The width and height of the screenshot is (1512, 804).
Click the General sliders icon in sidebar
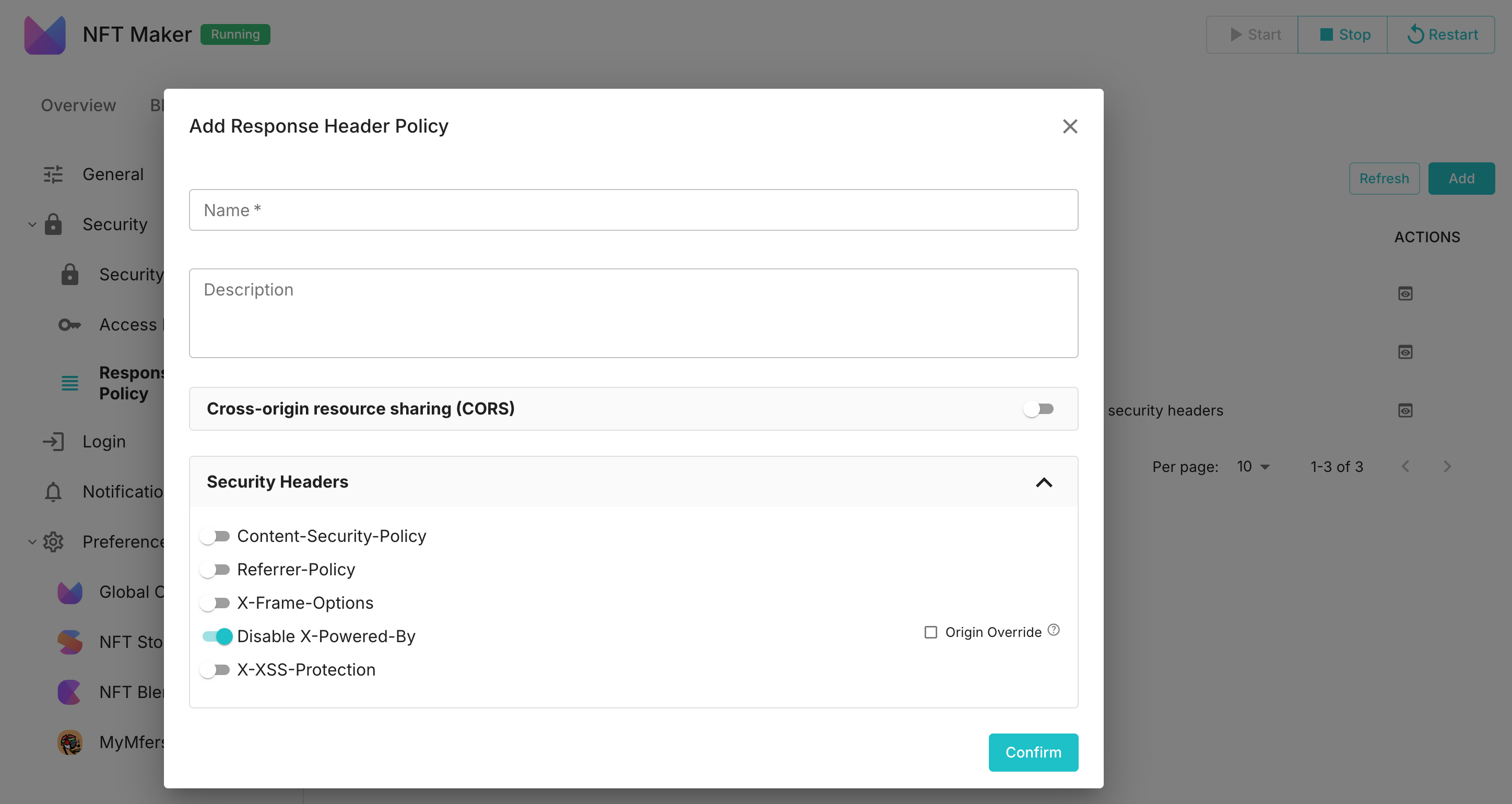click(x=53, y=174)
